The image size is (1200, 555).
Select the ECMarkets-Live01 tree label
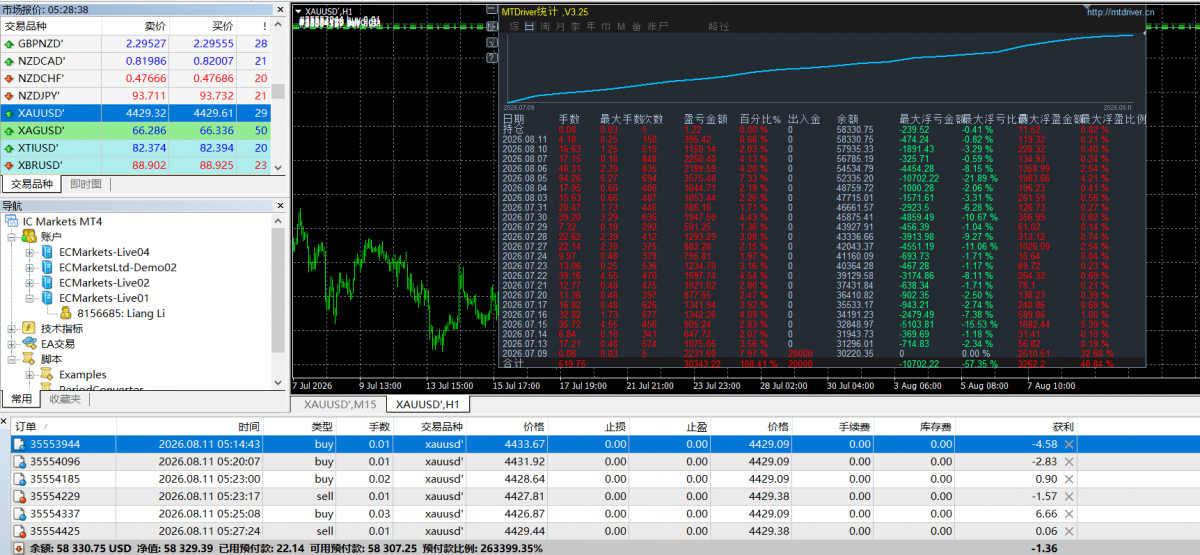click(104, 298)
